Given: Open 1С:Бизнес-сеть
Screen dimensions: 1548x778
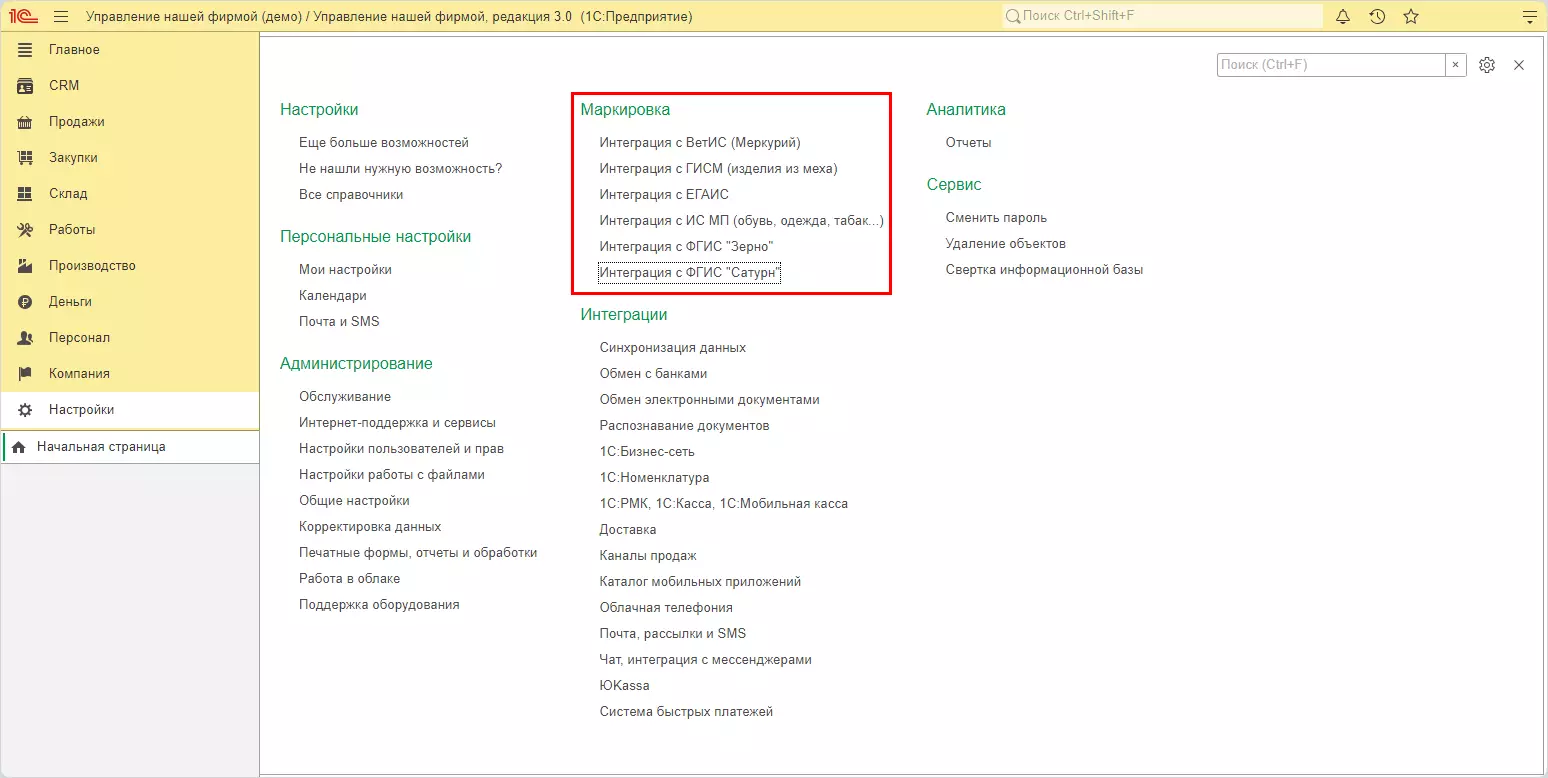Looking at the screenshot, I should [x=647, y=452].
